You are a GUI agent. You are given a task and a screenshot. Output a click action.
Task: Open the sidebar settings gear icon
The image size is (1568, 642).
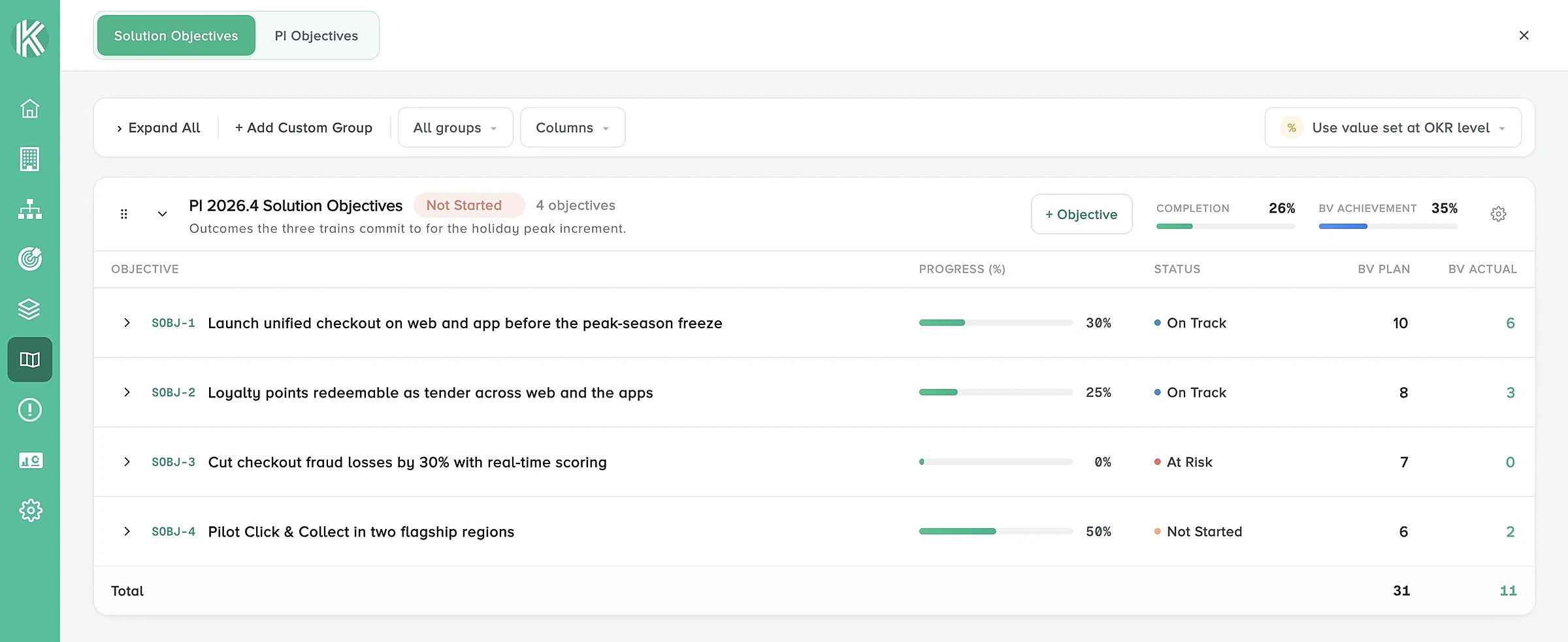[x=29, y=511]
